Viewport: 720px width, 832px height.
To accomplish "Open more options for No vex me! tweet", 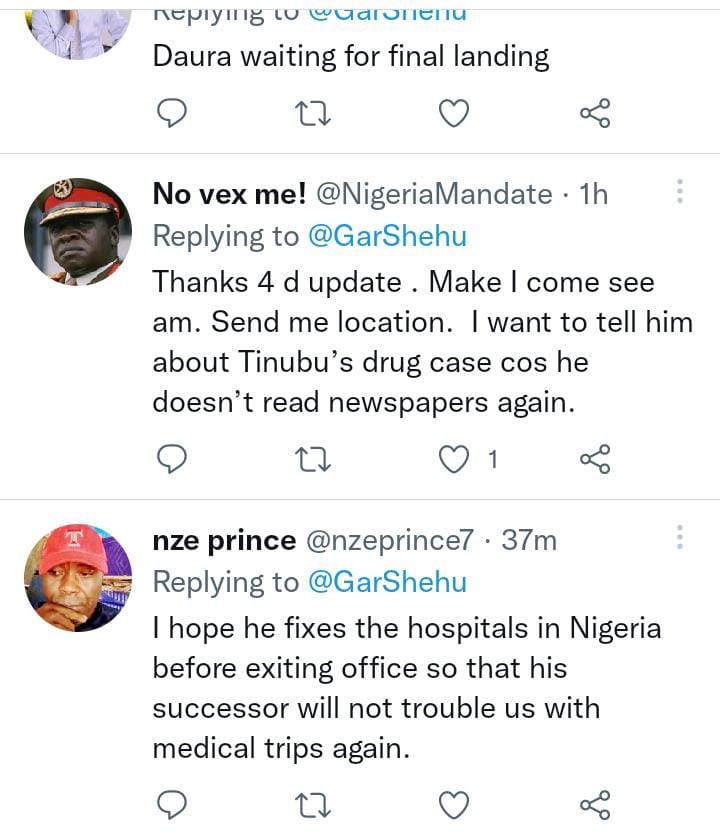I will click(x=679, y=191).
